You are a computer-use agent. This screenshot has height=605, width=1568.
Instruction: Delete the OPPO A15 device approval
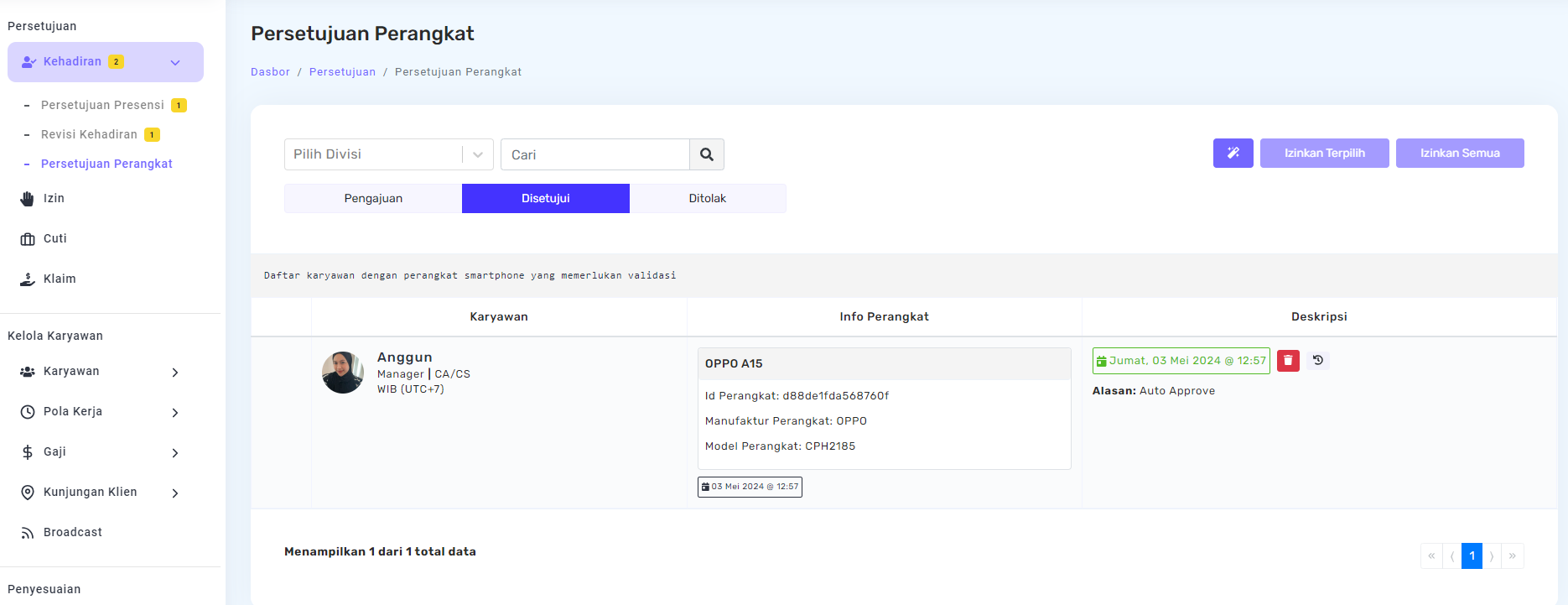pyautogui.click(x=1288, y=361)
